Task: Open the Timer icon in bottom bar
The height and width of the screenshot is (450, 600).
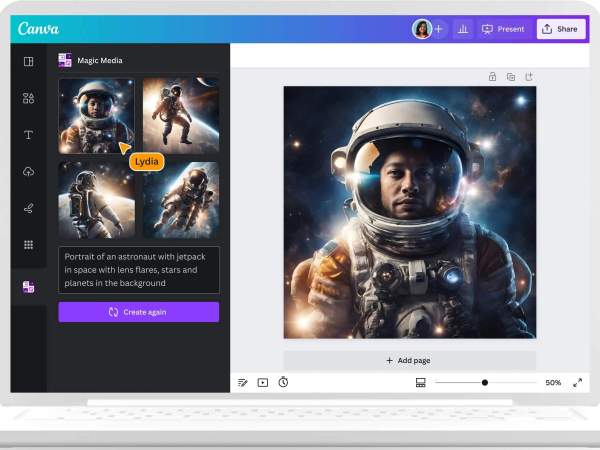Action: pos(283,382)
